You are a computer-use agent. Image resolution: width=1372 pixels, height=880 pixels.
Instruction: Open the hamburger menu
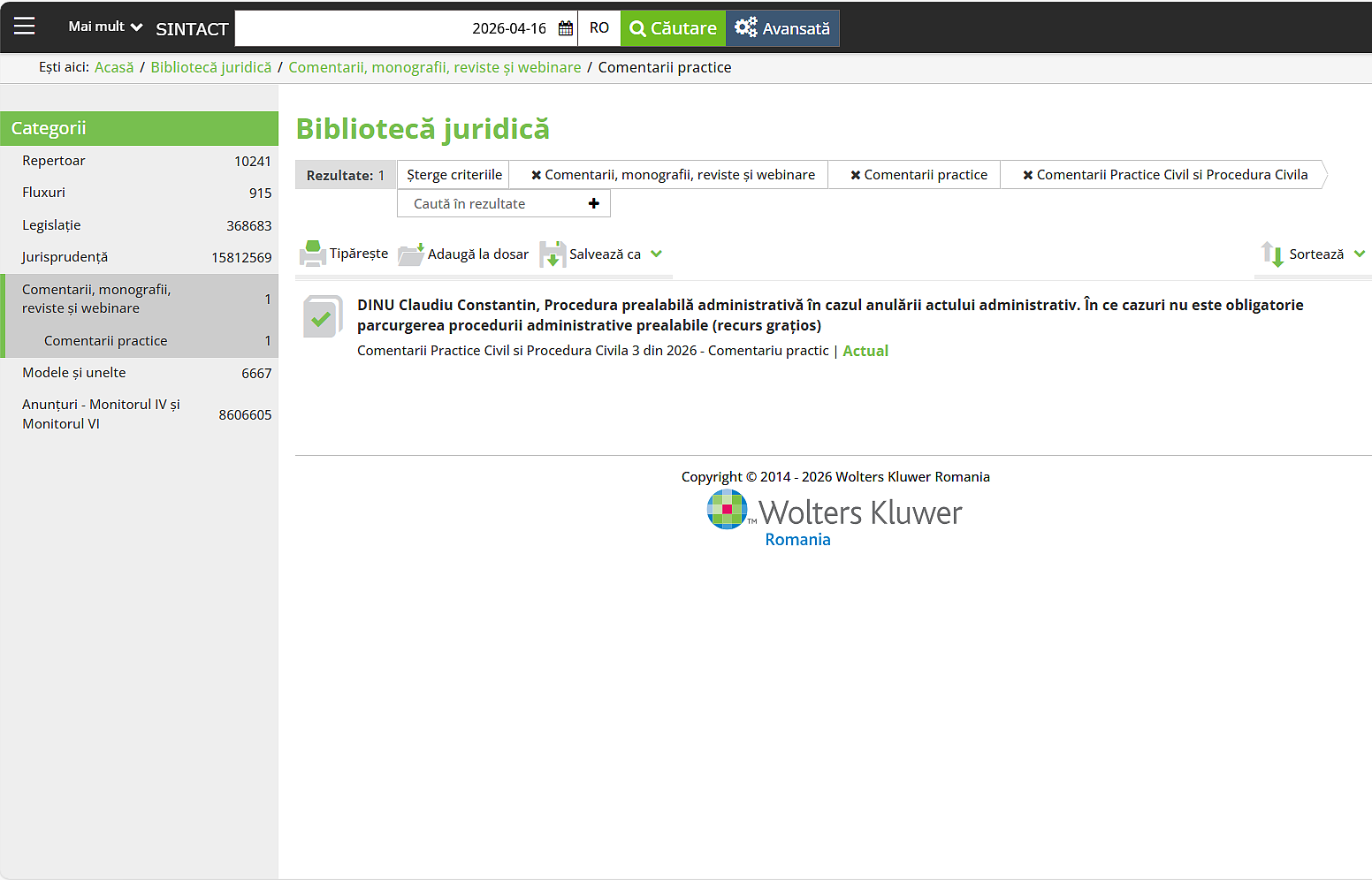(x=25, y=27)
